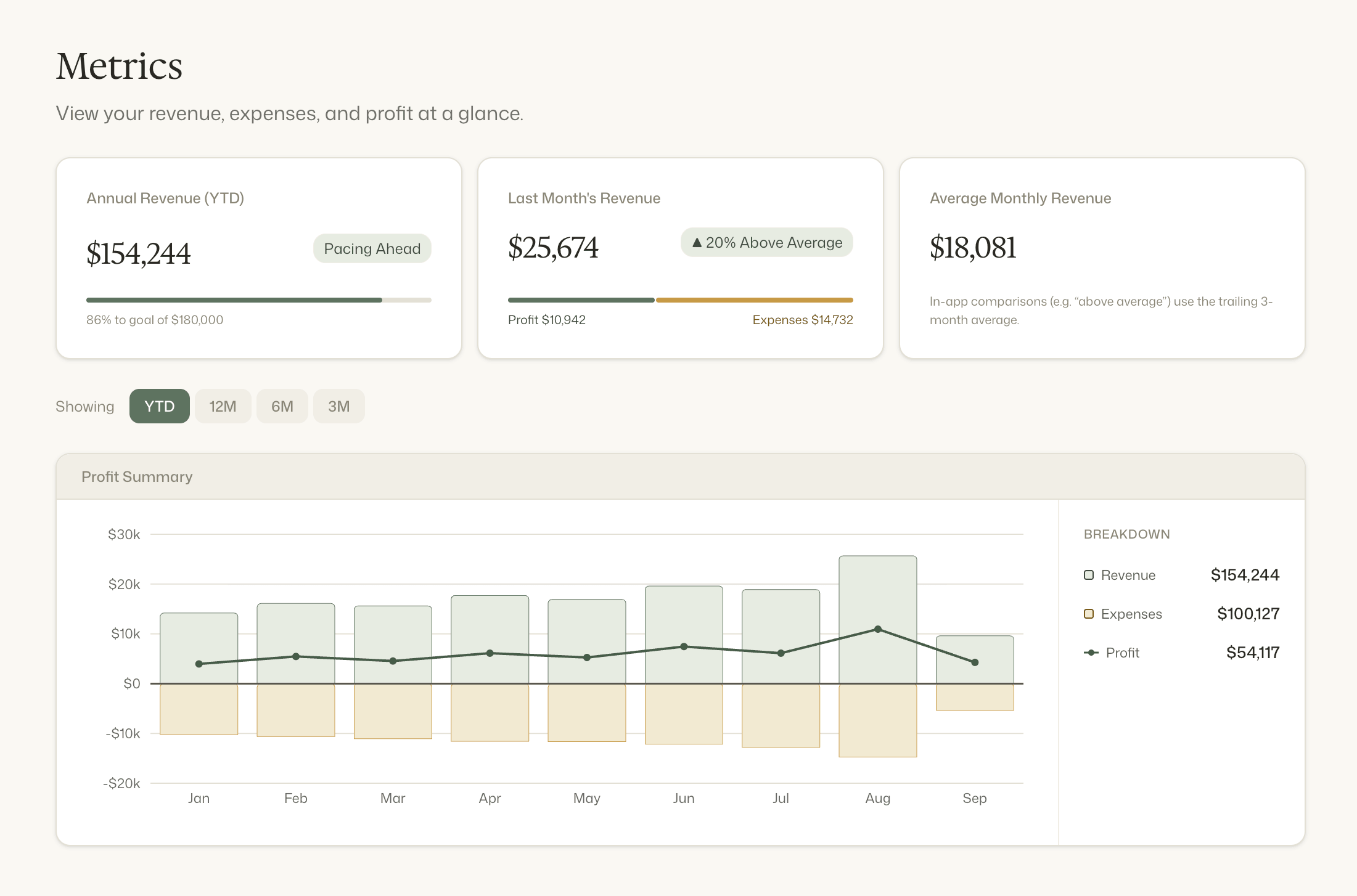
Task: Click the Profit legend line marker icon
Action: (1091, 653)
